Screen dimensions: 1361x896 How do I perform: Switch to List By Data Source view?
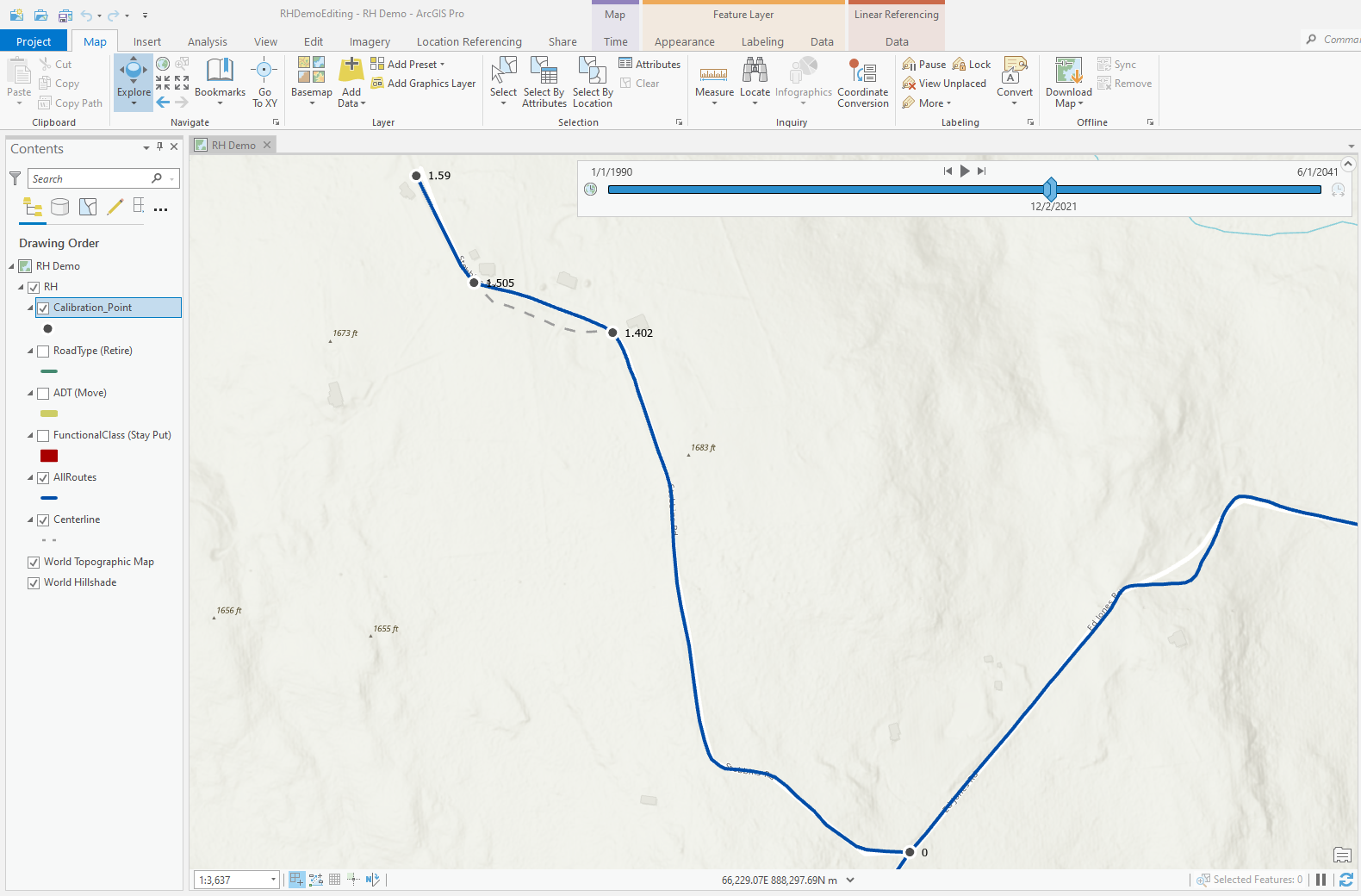click(59, 207)
